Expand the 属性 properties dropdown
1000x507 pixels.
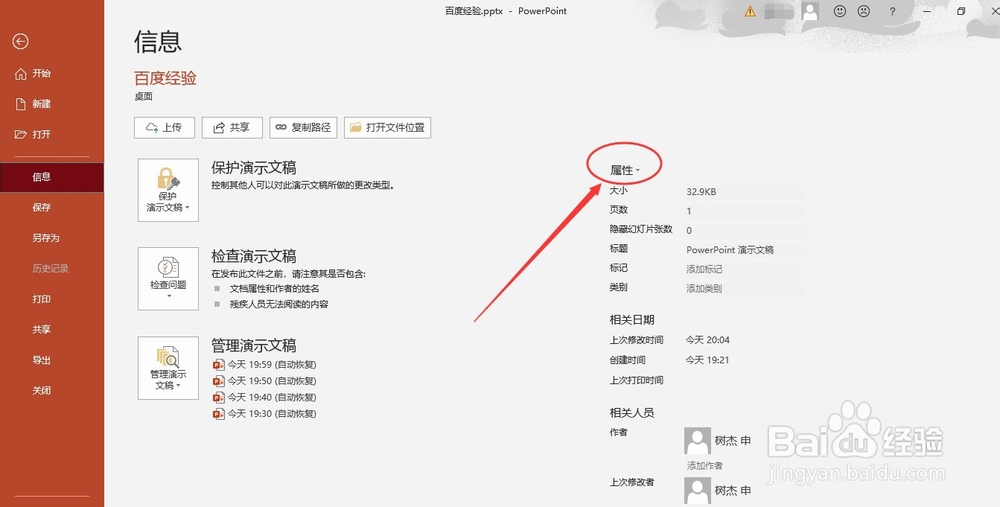pos(625,170)
